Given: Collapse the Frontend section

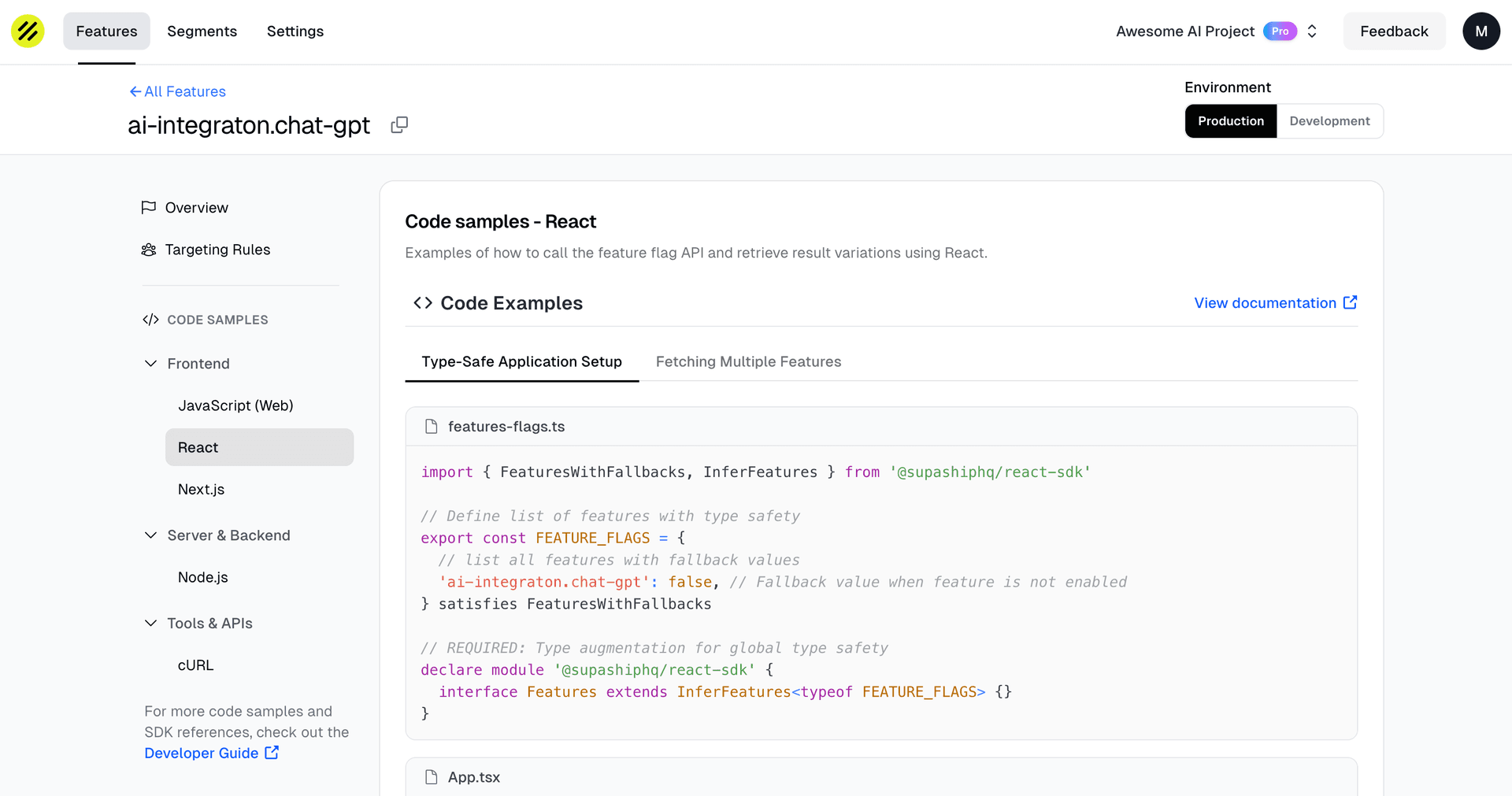Looking at the screenshot, I should coord(150,363).
